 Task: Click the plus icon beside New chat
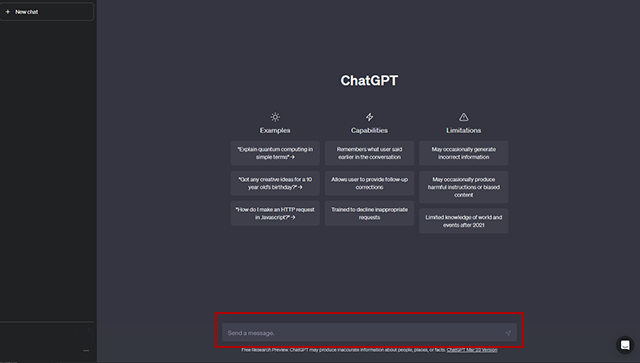click(x=7, y=12)
